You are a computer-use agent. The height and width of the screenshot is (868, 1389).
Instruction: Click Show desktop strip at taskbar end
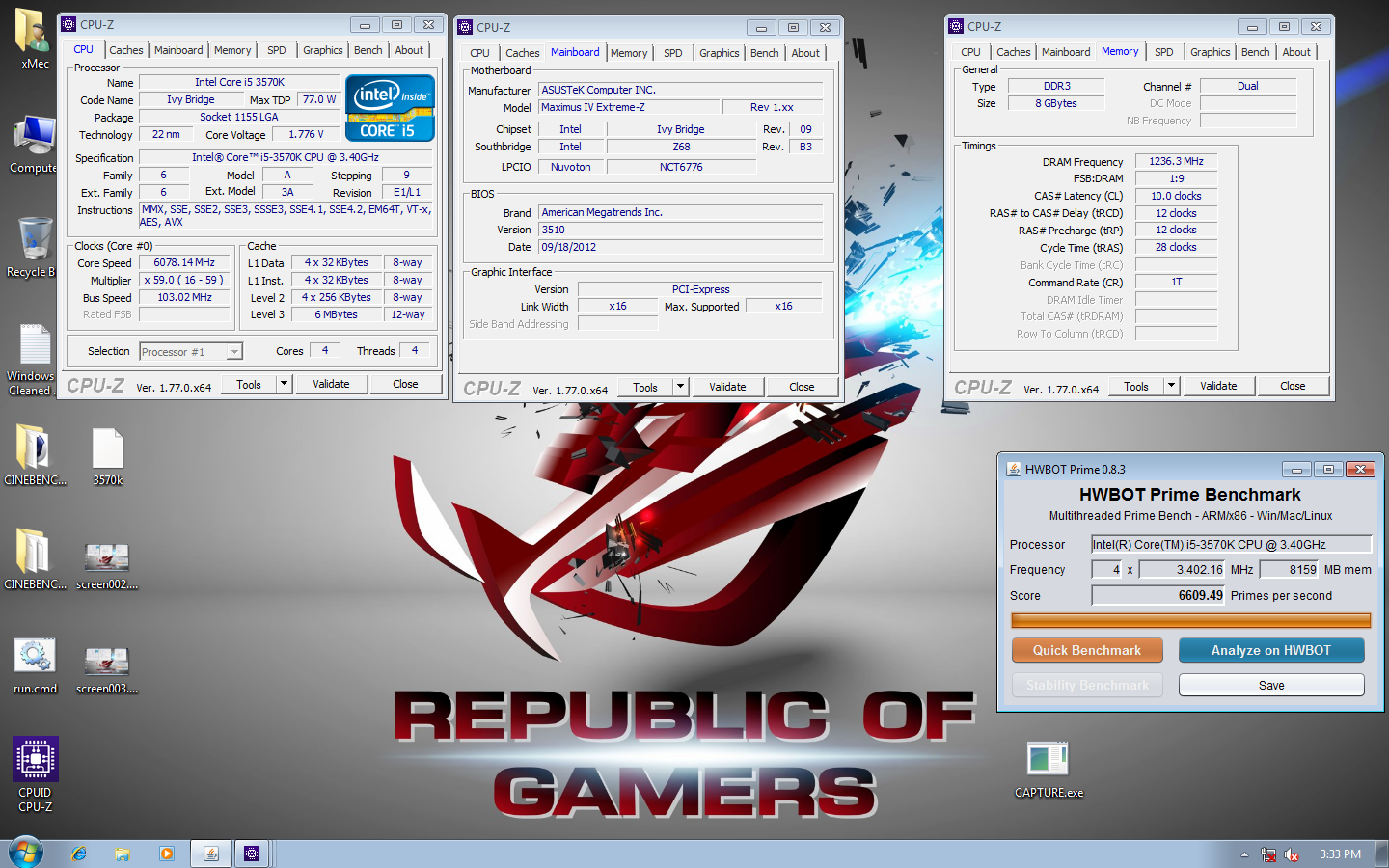pyautogui.click(x=1382, y=854)
